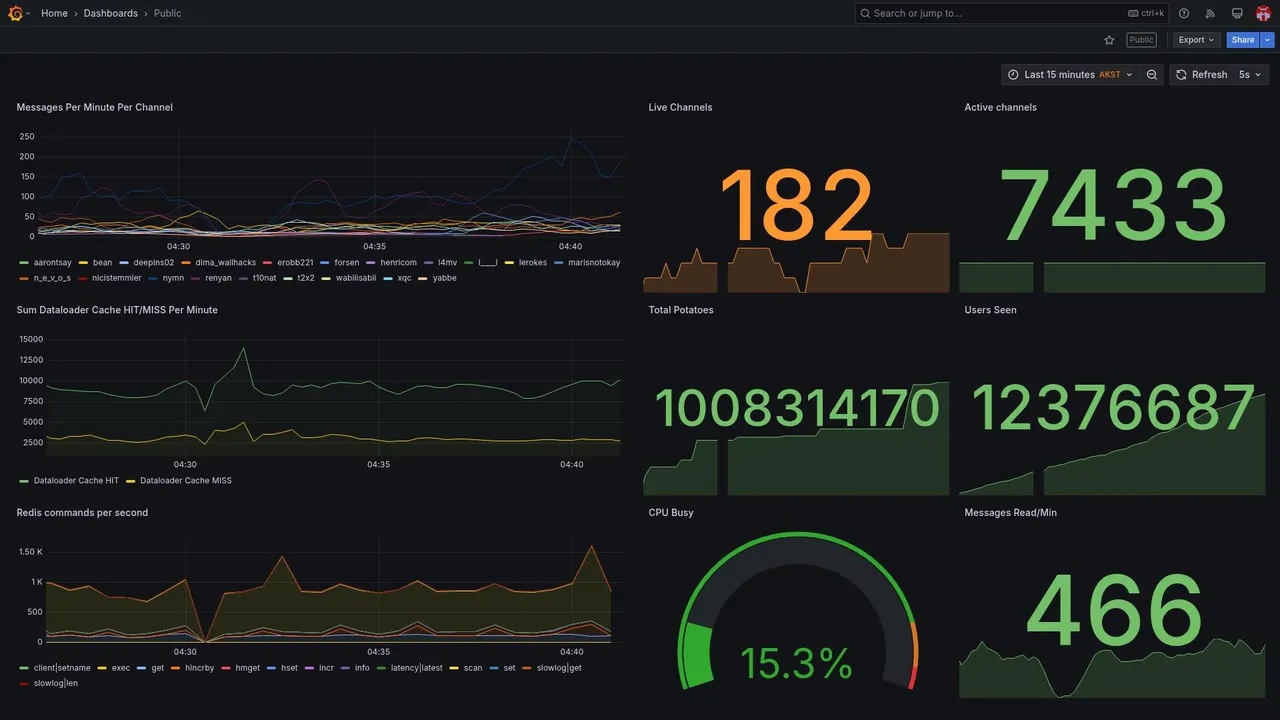Zoom out the time range
1280x720 pixels.
(1152, 75)
